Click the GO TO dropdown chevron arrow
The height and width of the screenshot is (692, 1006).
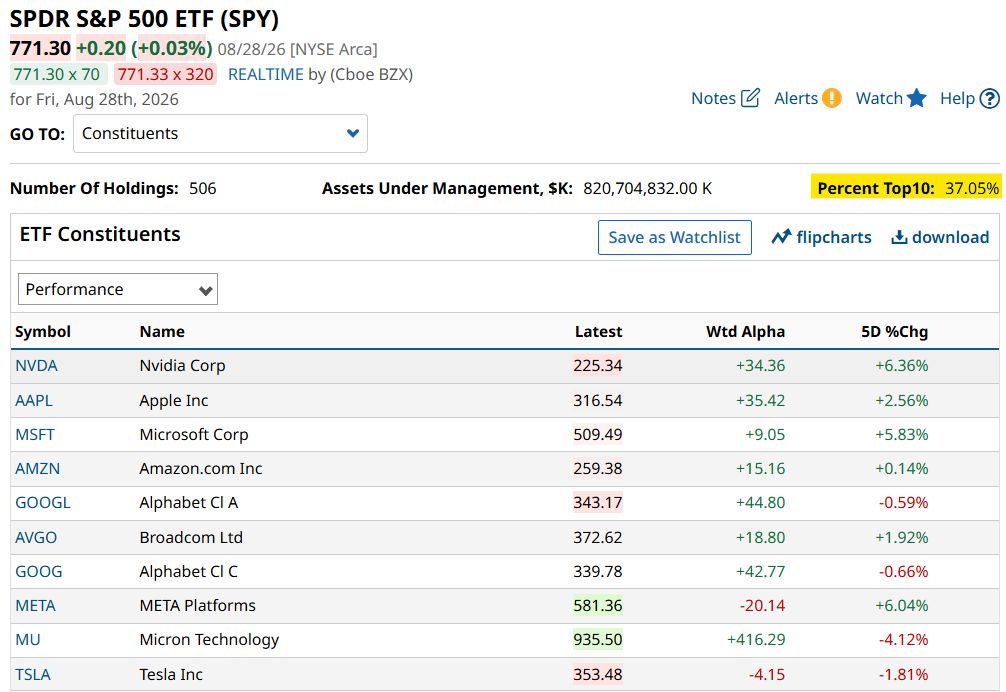(x=352, y=133)
